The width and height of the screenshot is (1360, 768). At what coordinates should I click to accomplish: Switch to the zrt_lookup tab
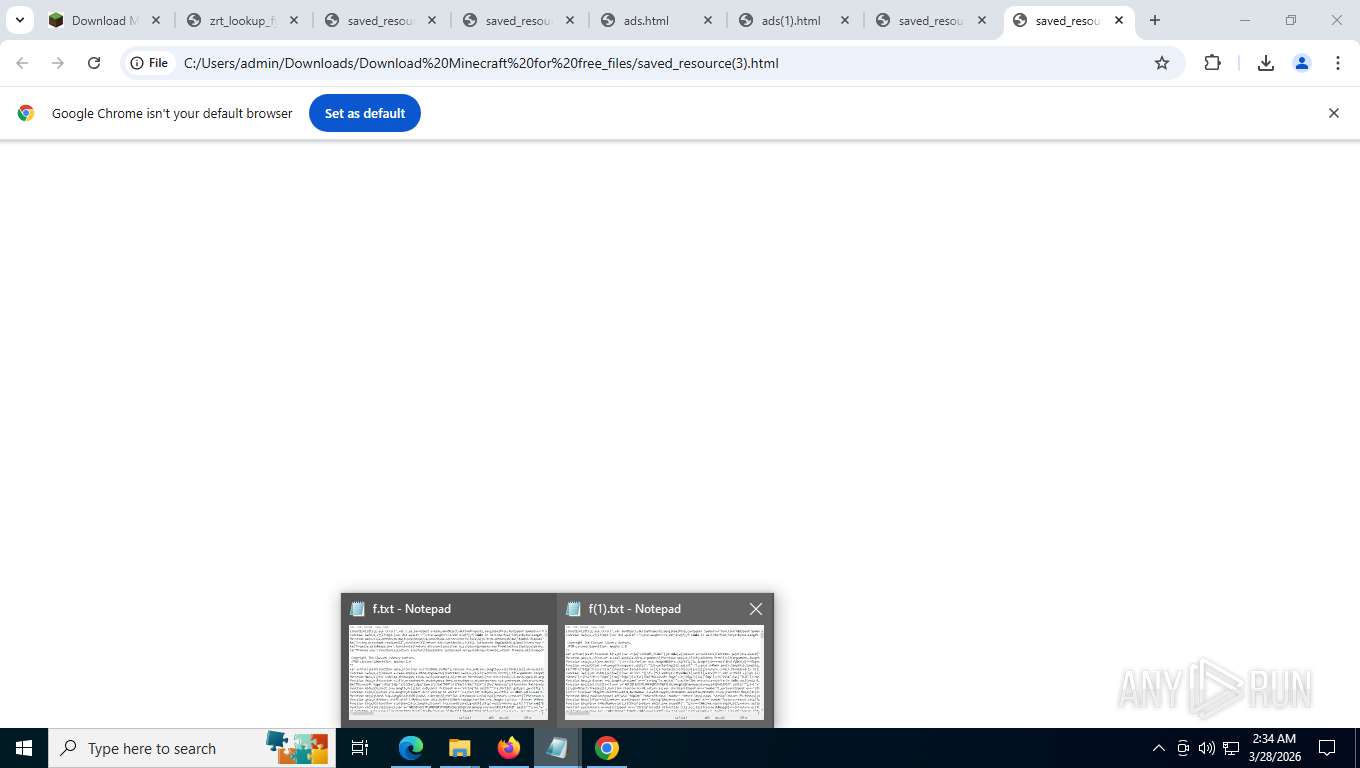tap(243, 20)
